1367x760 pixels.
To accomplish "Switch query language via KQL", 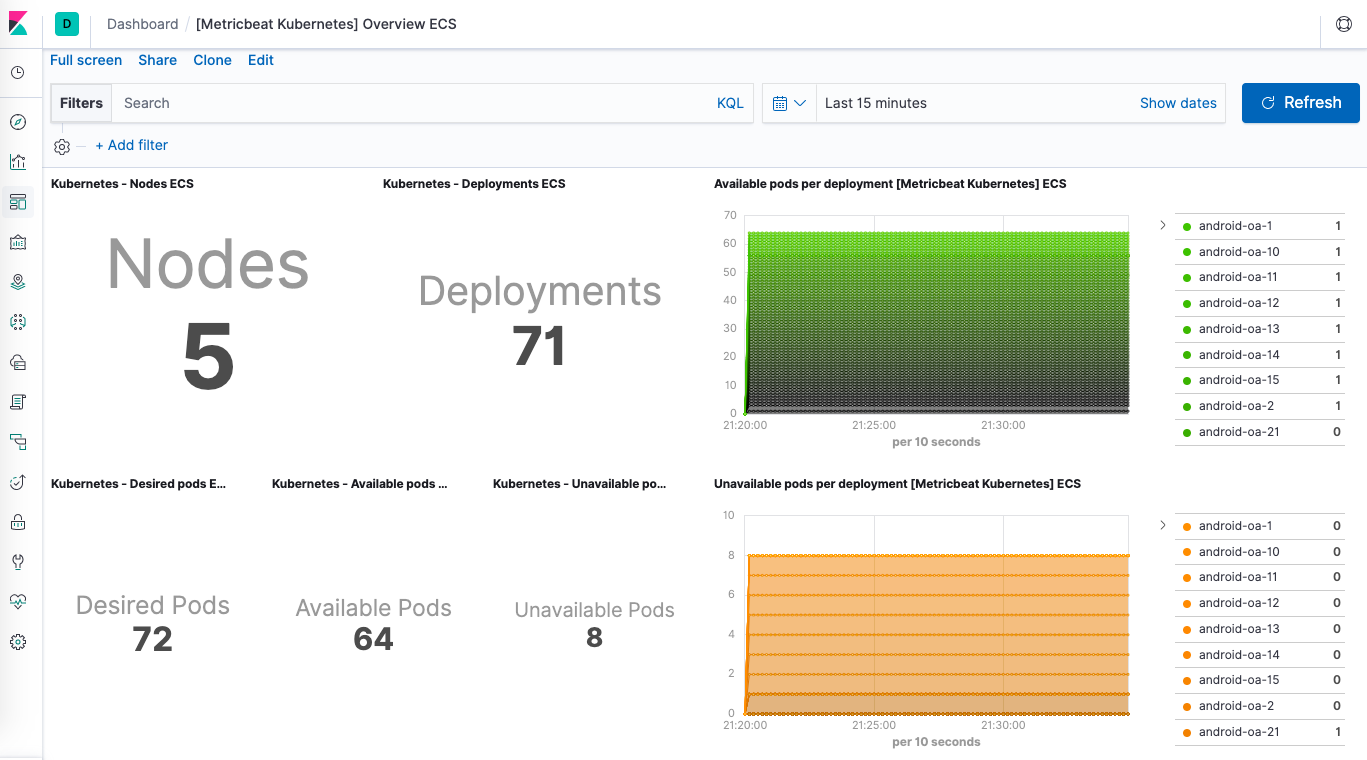I will [x=730, y=103].
